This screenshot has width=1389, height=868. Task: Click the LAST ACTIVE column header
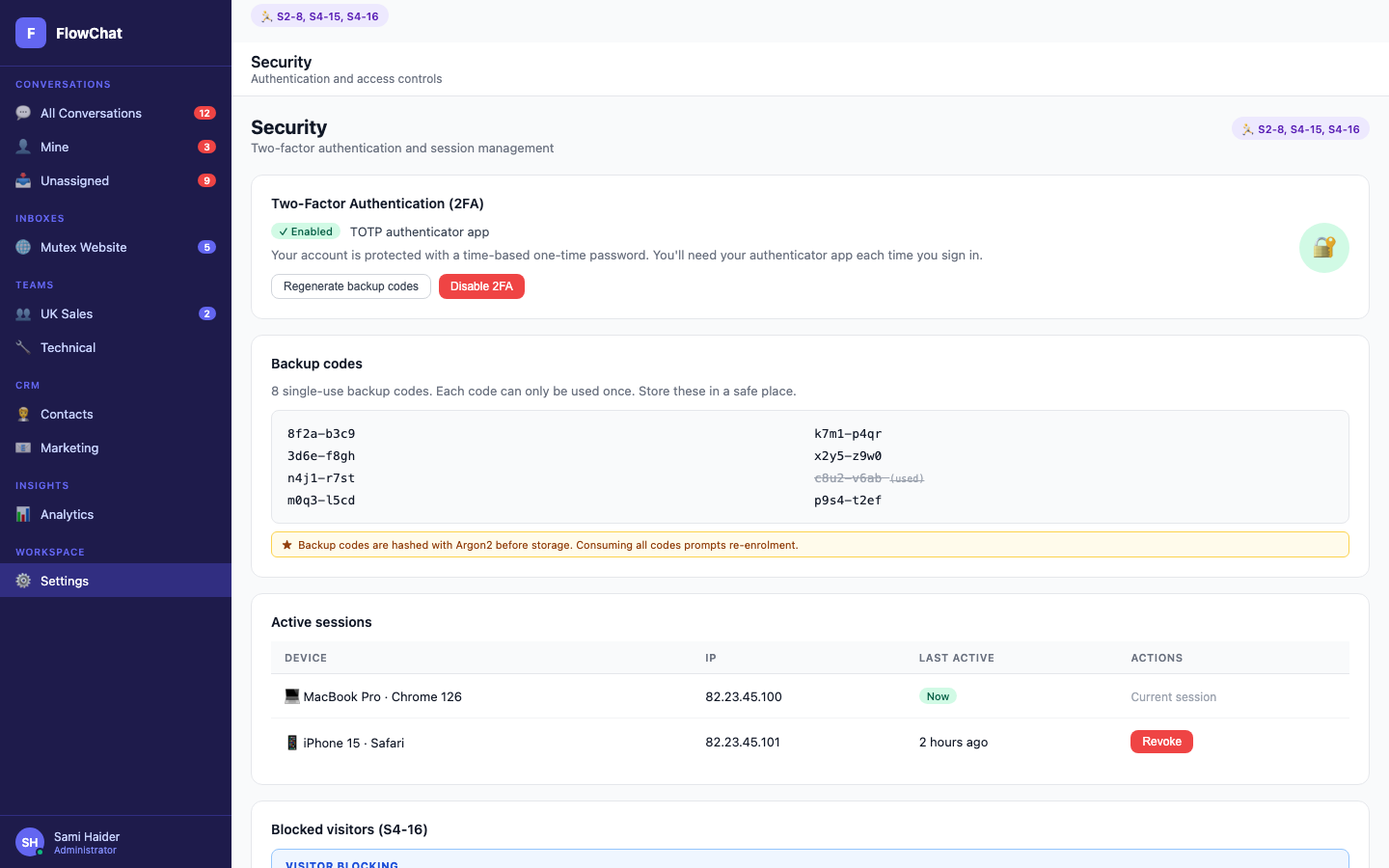pos(957,658)
